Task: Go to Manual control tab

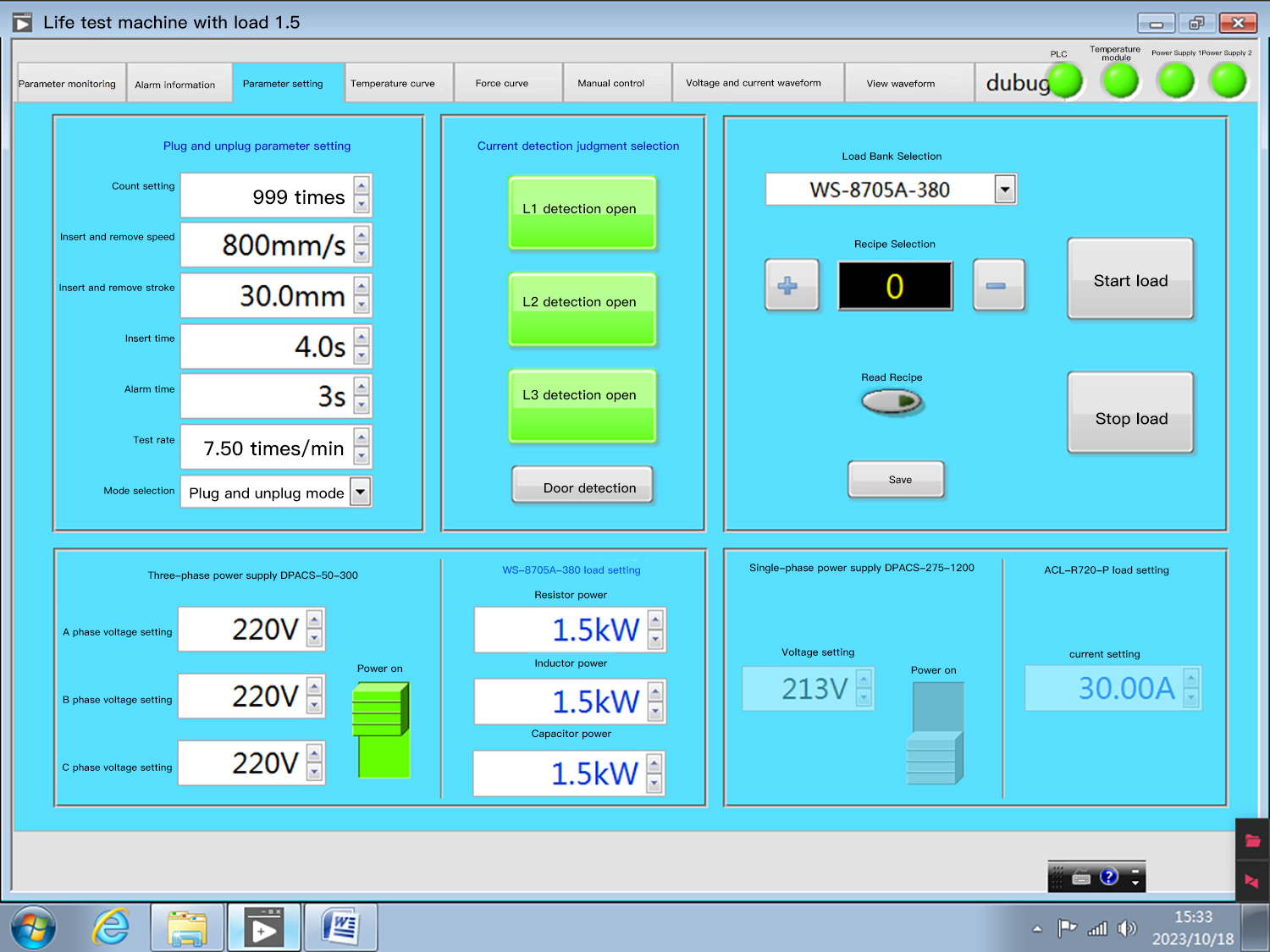Action: (x=617, y=83)
